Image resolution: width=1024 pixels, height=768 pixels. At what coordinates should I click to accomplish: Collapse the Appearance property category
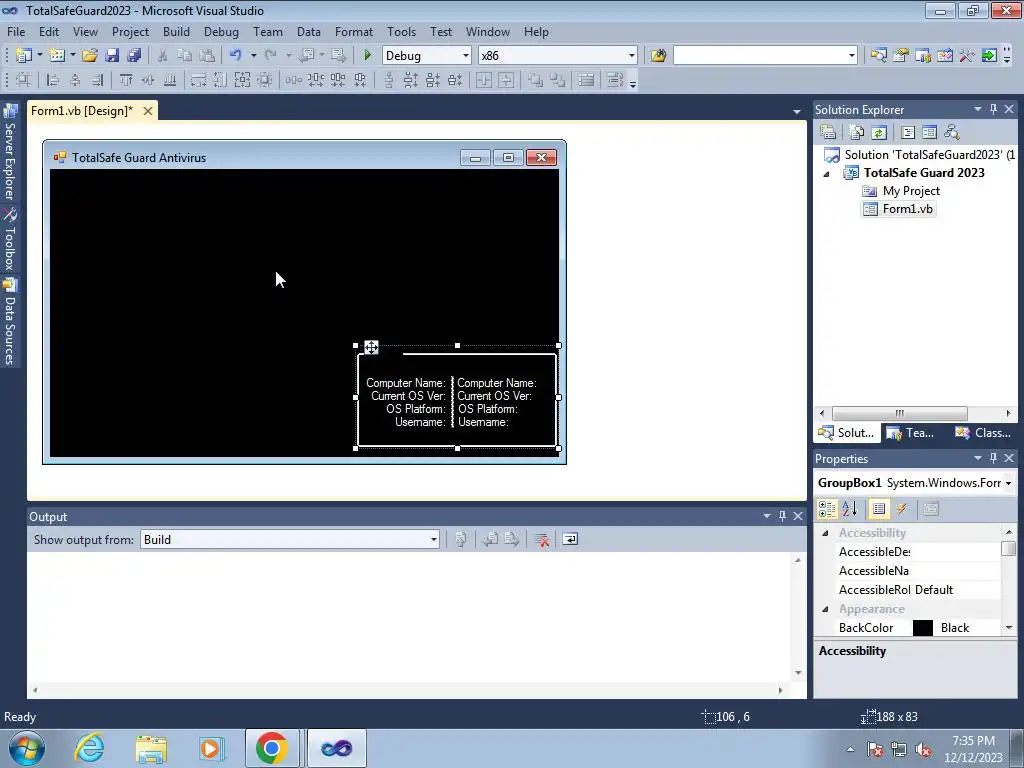(825, 609)
